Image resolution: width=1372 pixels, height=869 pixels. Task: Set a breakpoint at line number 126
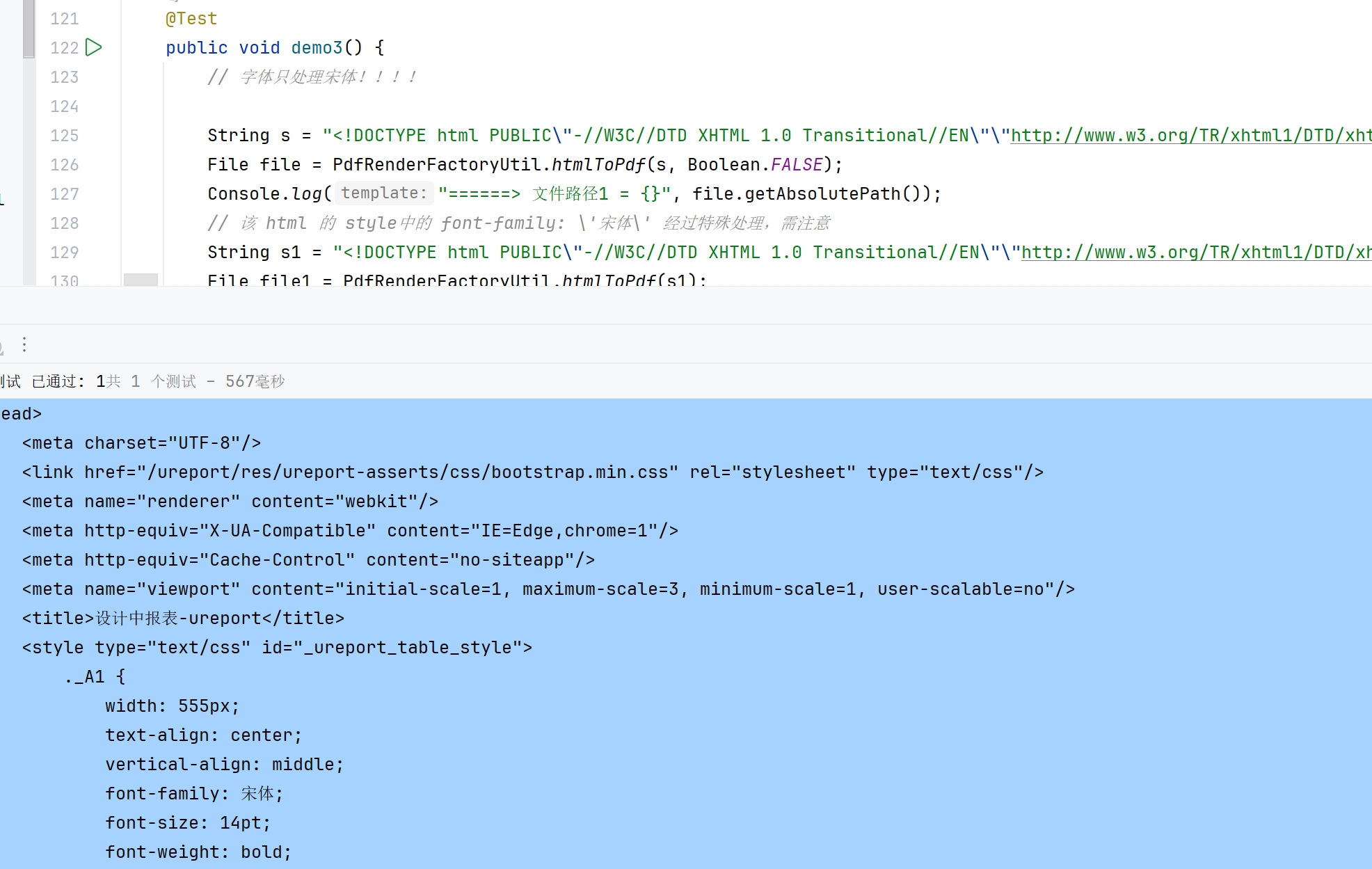[x=64, y=165]
